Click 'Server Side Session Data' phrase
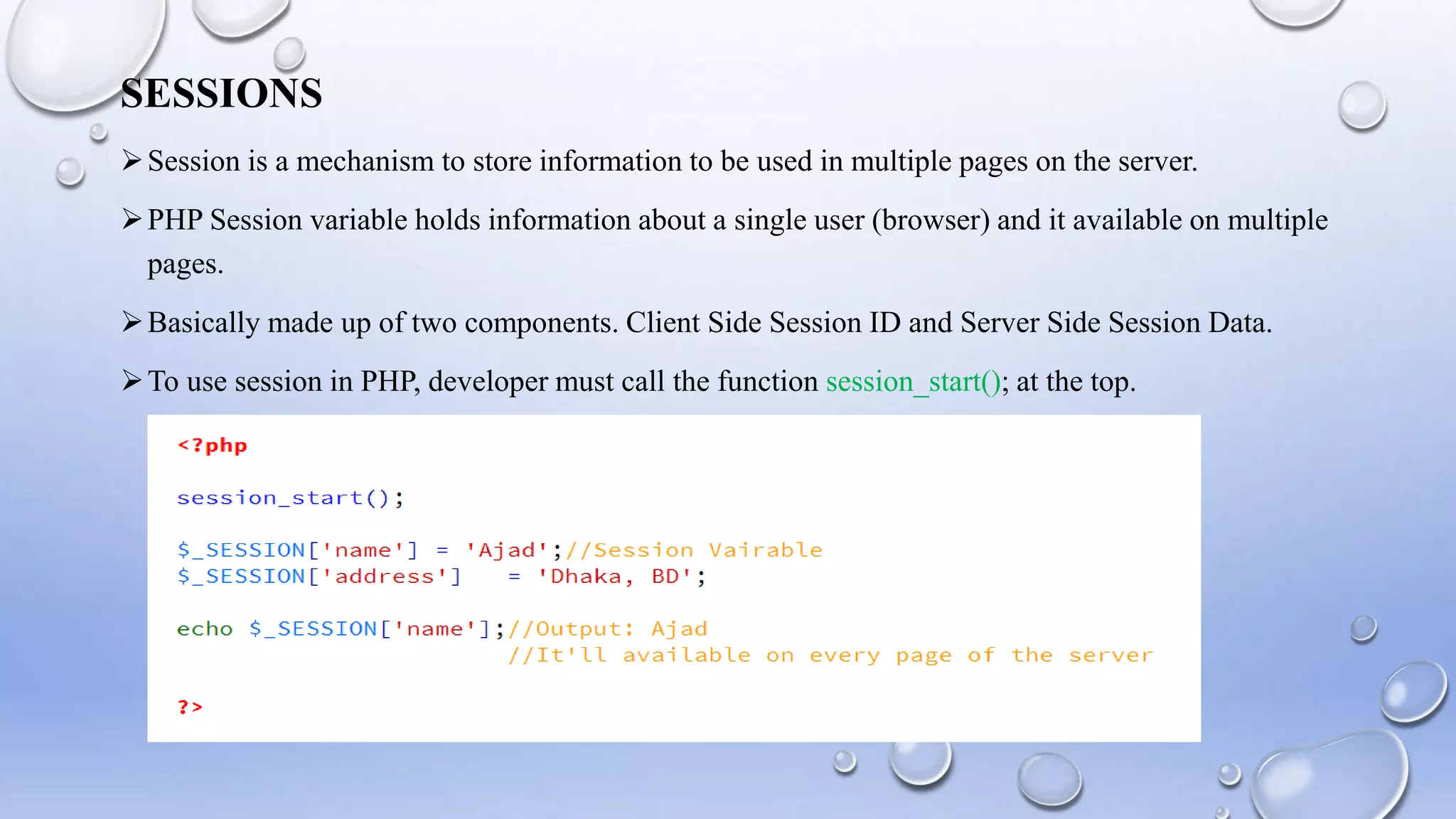 (1116, 323)
